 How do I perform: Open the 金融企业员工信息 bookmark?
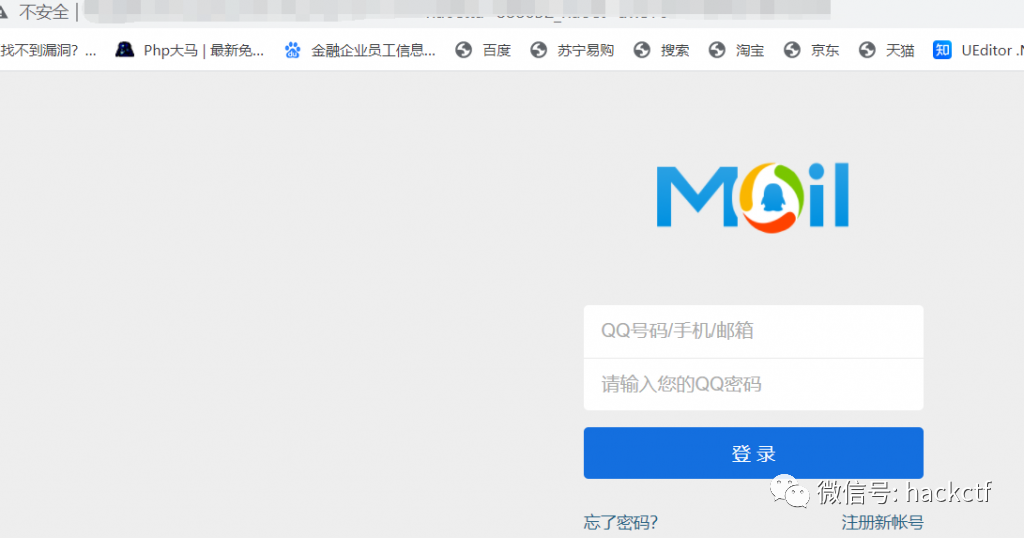pos(373,50)
